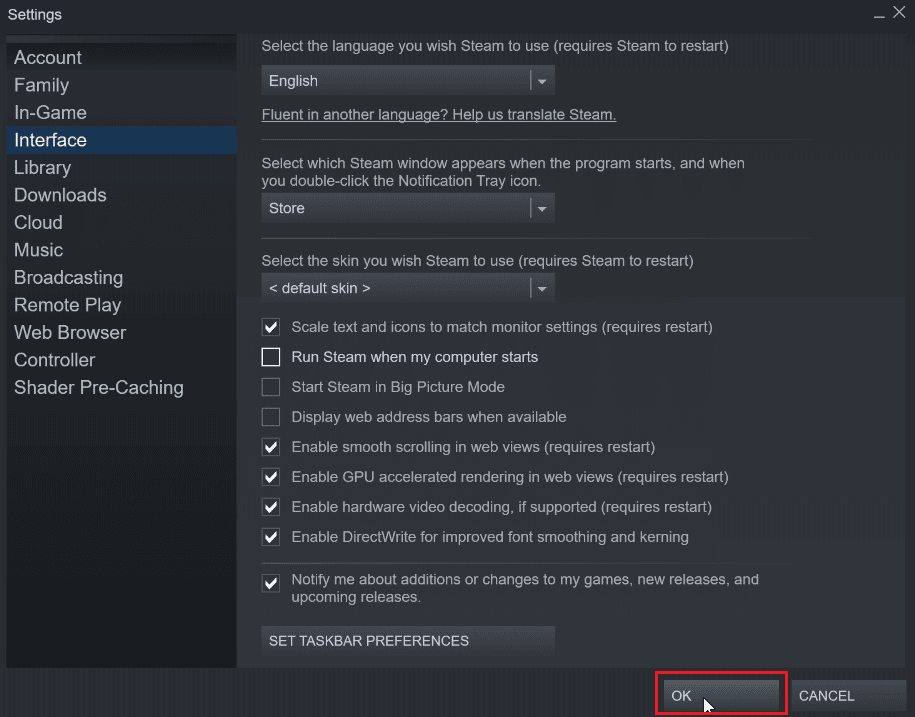Uncheck Enable DirectWrite for font smoothing

[270, 537]
